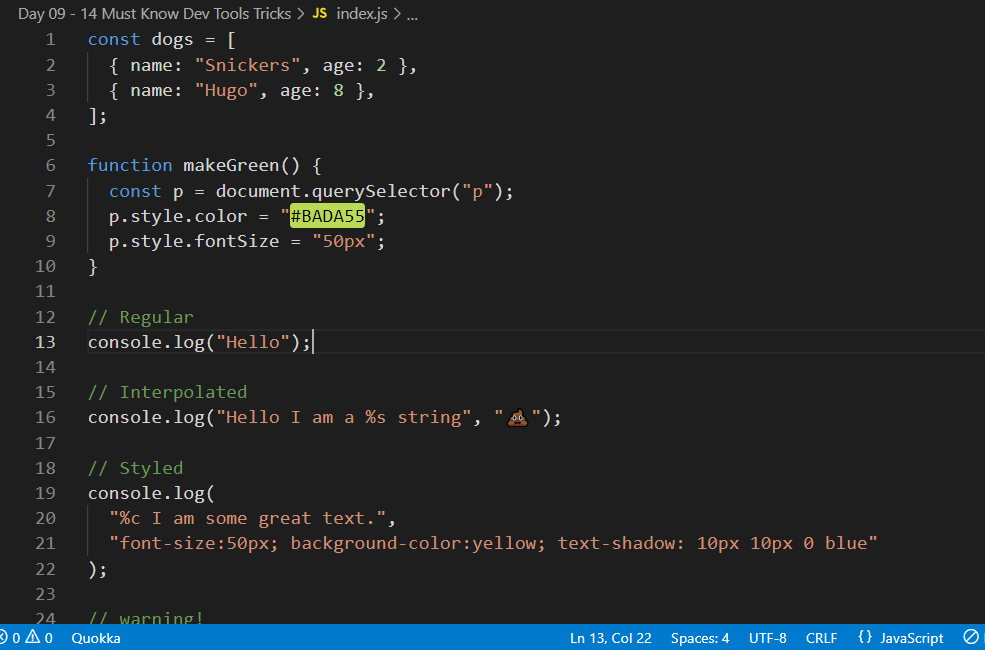Viewport: 985px width, 650px height.
Task: Select end-of-line sequence via CRLF
Action: [822, 638]
